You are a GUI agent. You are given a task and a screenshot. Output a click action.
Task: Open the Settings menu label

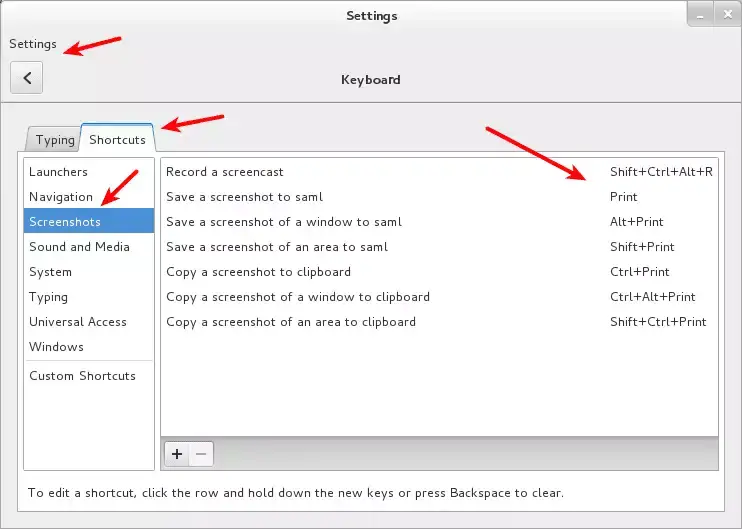(x=33, y=44)
